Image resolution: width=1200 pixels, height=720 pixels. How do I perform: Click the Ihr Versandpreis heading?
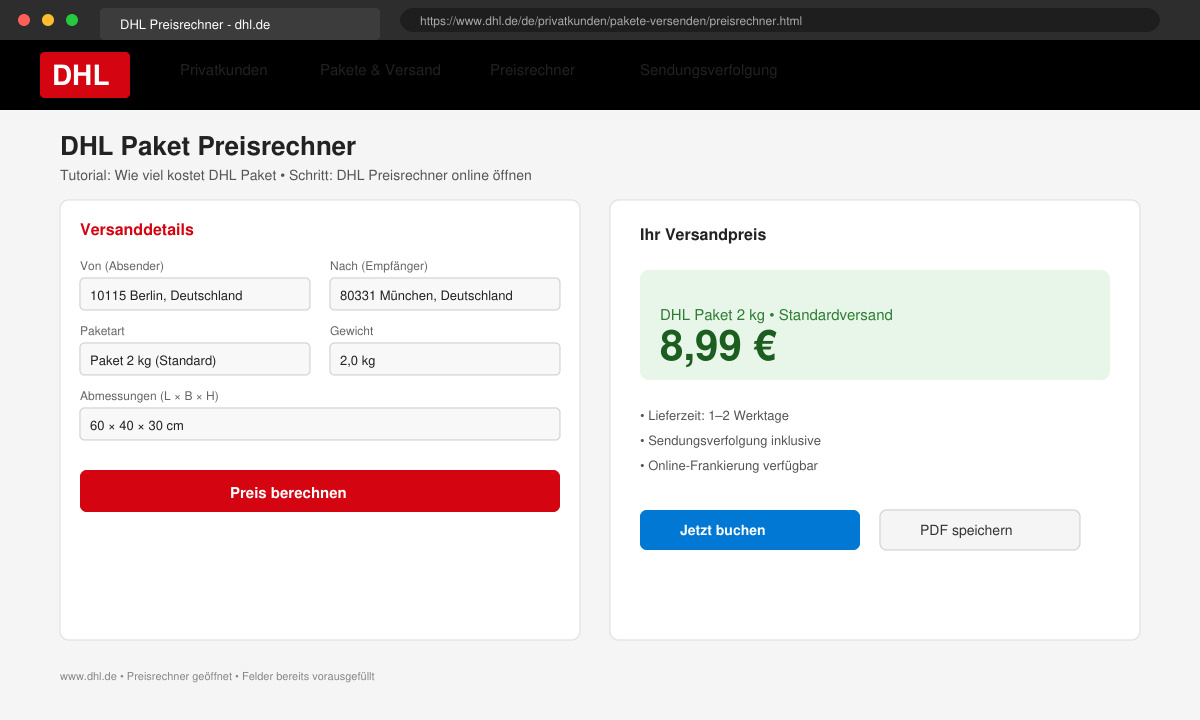703,235
